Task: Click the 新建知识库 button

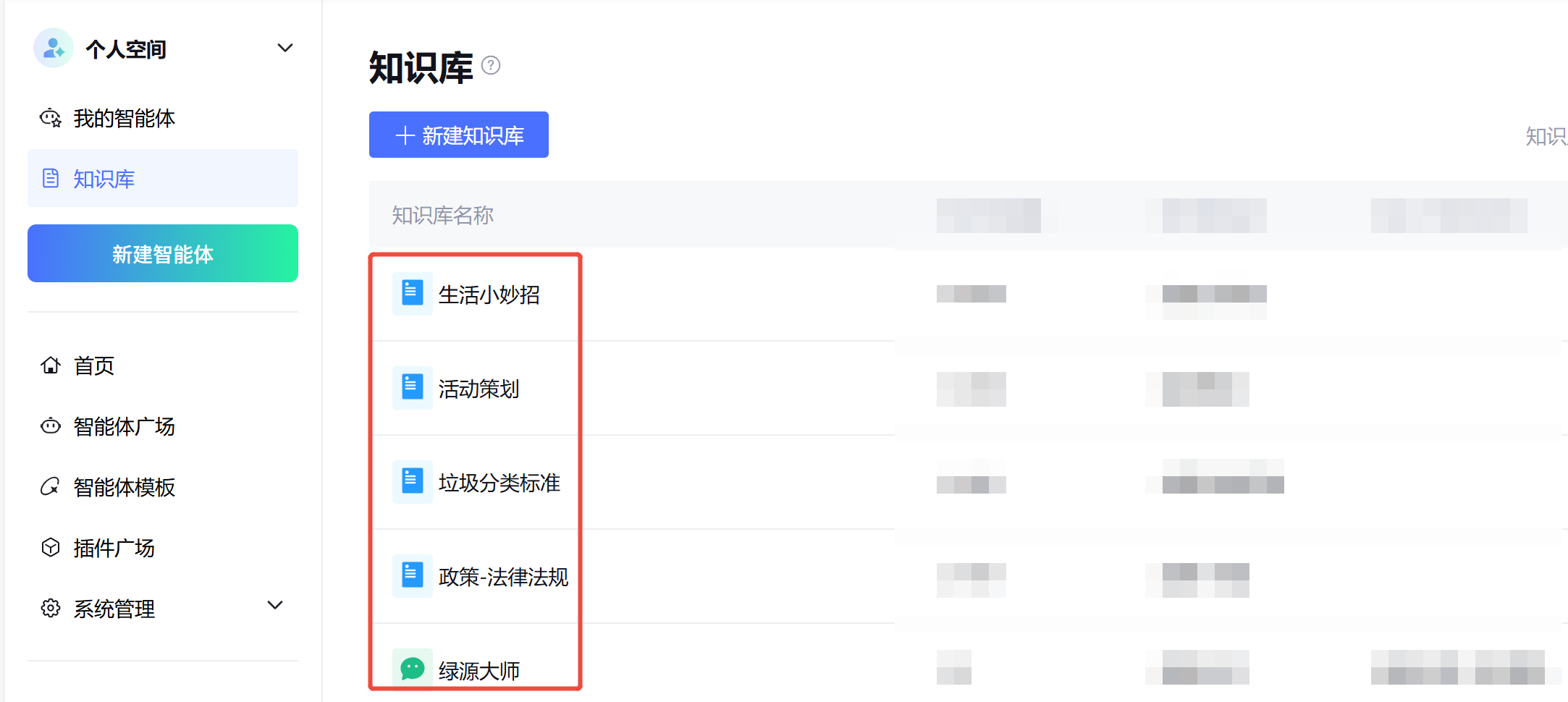Action: 459,135
